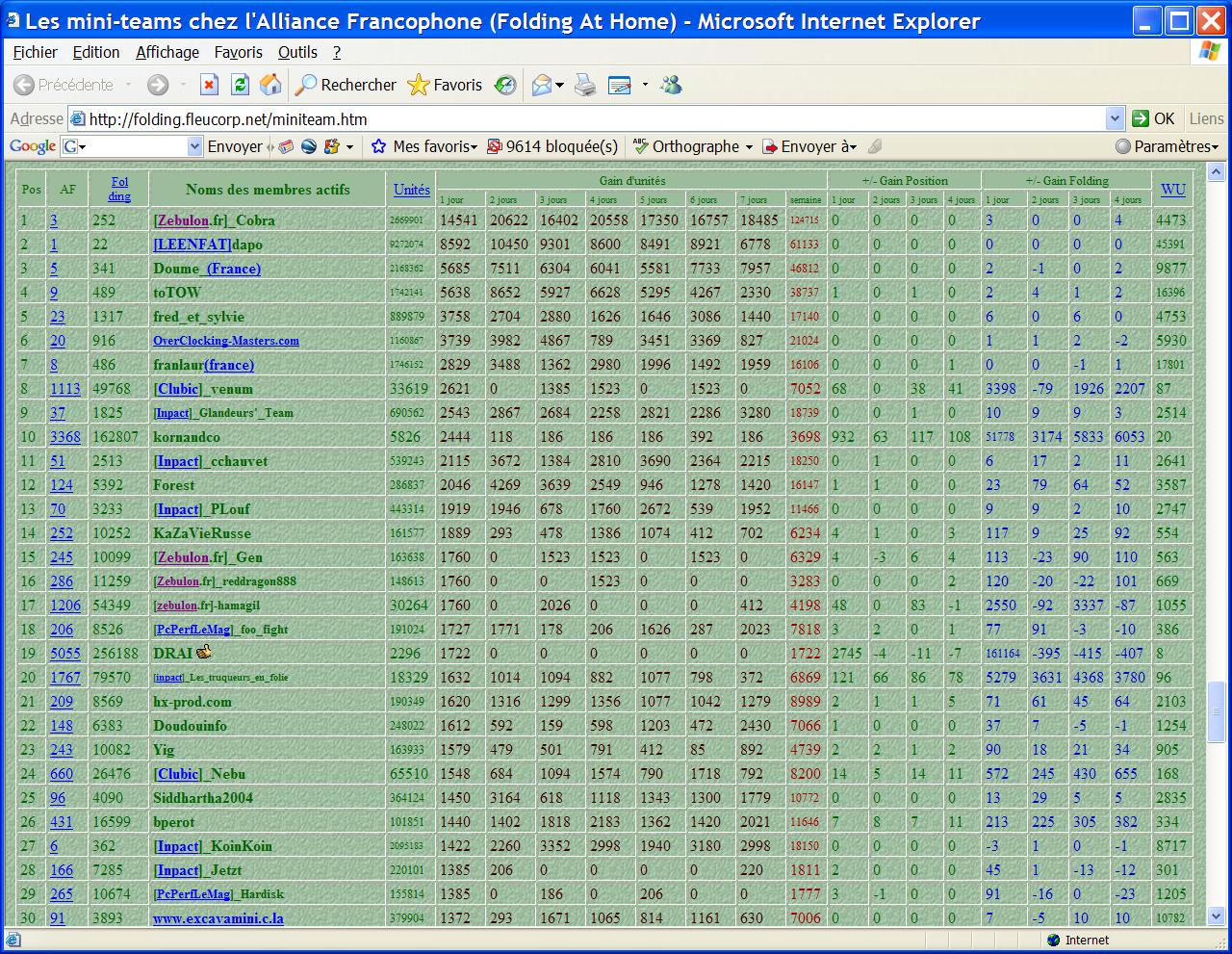Image resolution: width=1232 pixels, height=954 pixels.
Task: Expand the address bar dropdown arrow
Action: (1115, 119)
